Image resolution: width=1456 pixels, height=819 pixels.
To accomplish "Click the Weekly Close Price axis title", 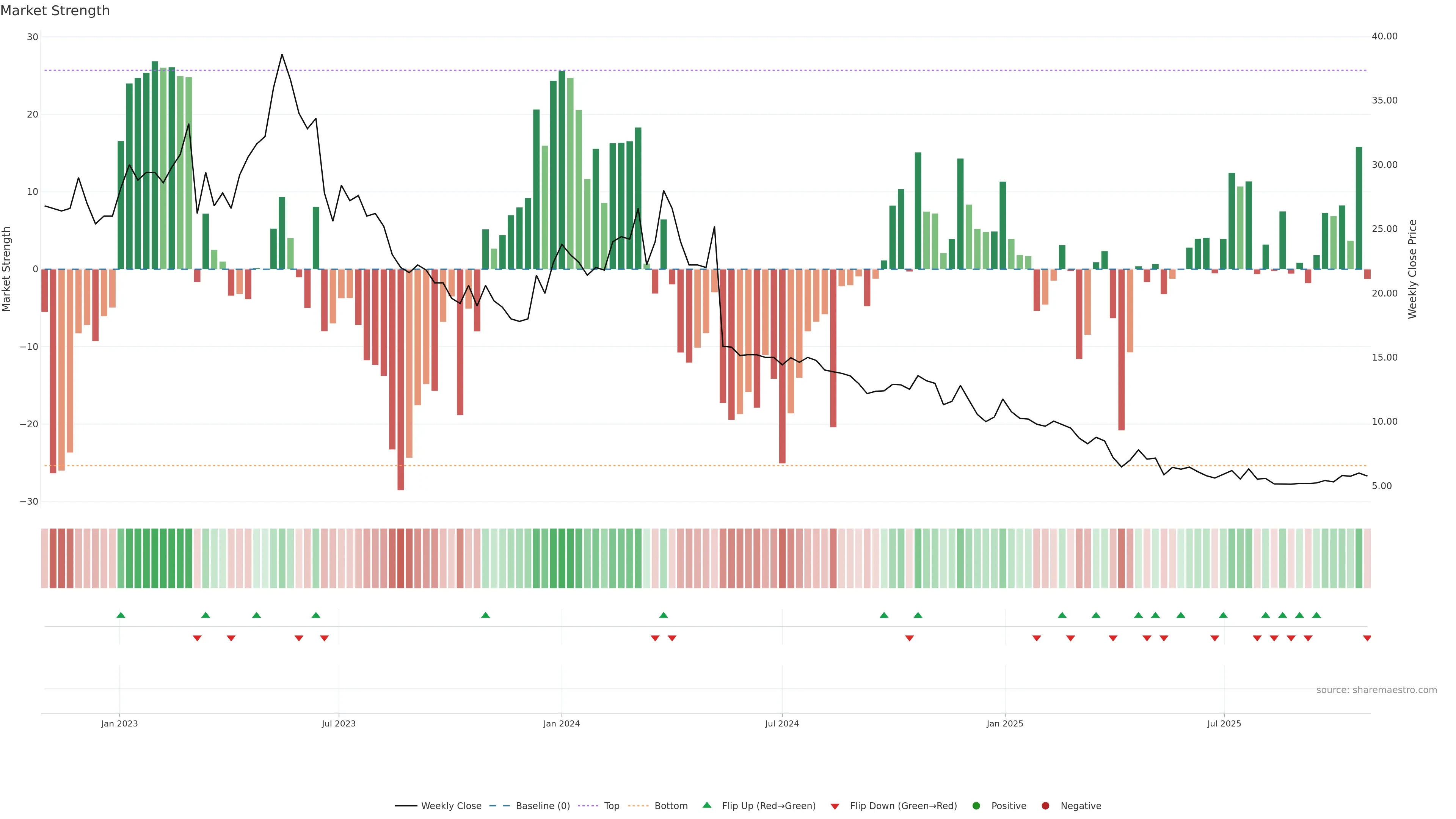I will 1412,269.
